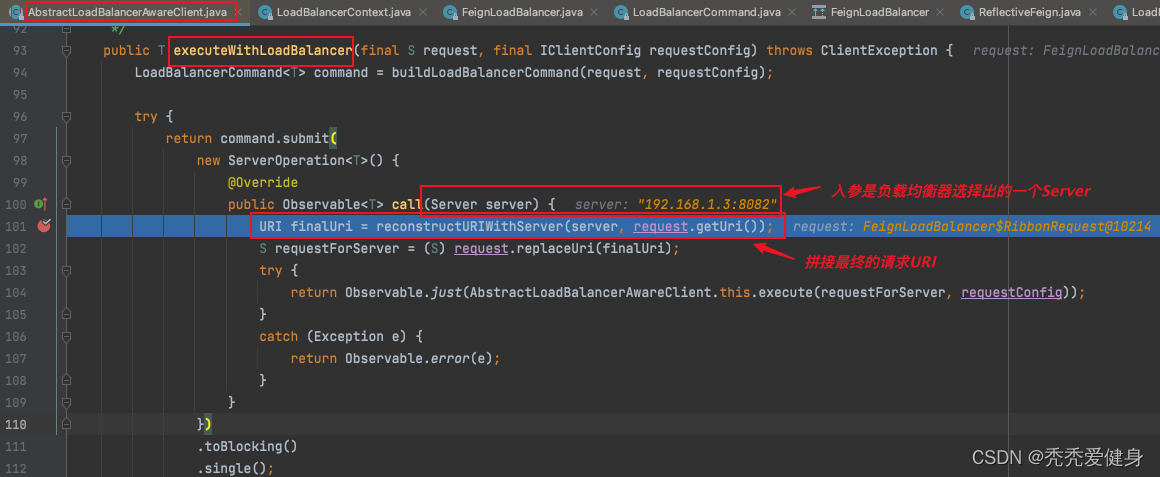The height and width of the screenshot is (477, 1160).
Task: Click the RibbonRequest@10214 debug hint
Action: tap(1007, 226)
